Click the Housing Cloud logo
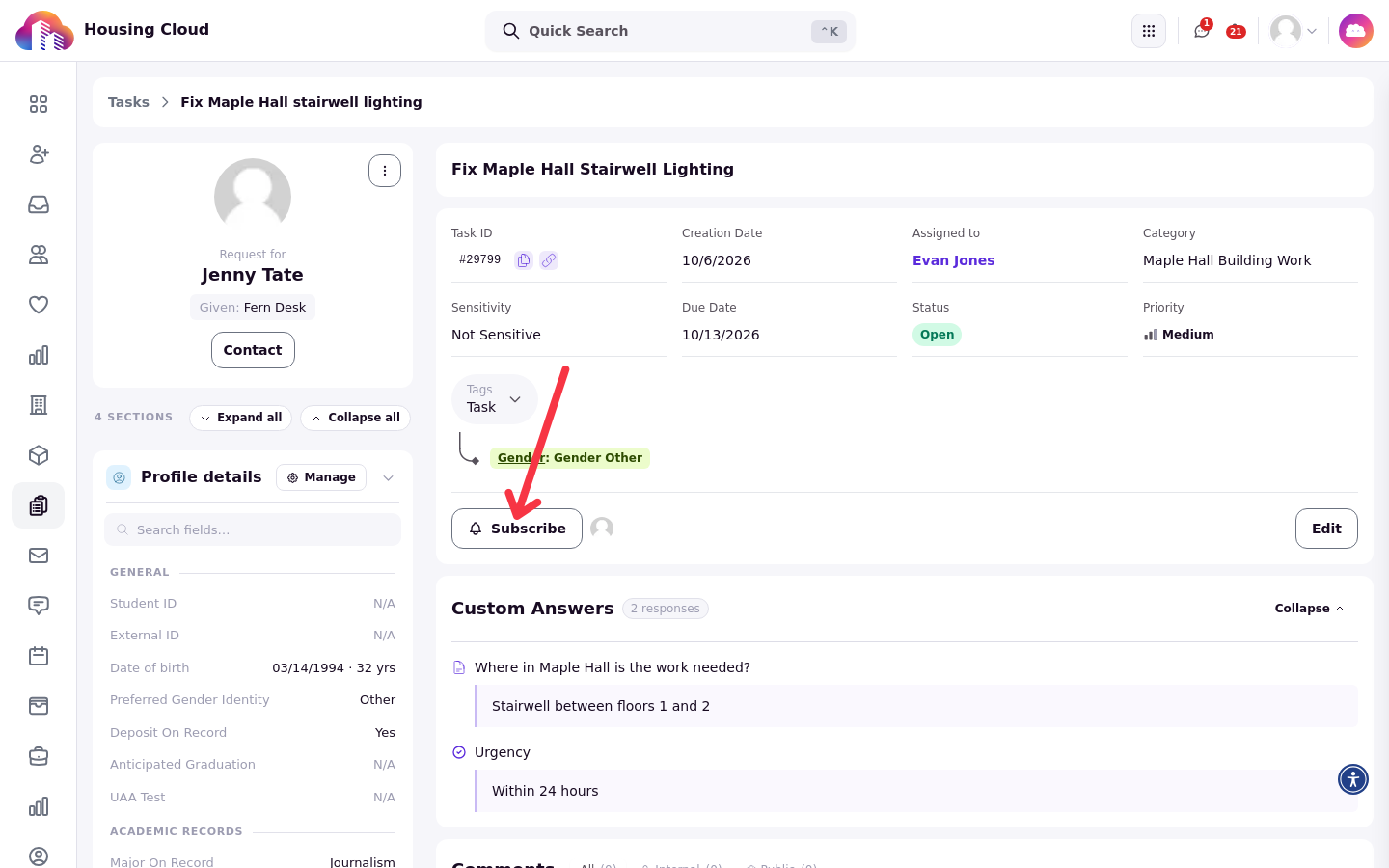The width and height of the screenshot is (1389, 868). pos(44,31)
